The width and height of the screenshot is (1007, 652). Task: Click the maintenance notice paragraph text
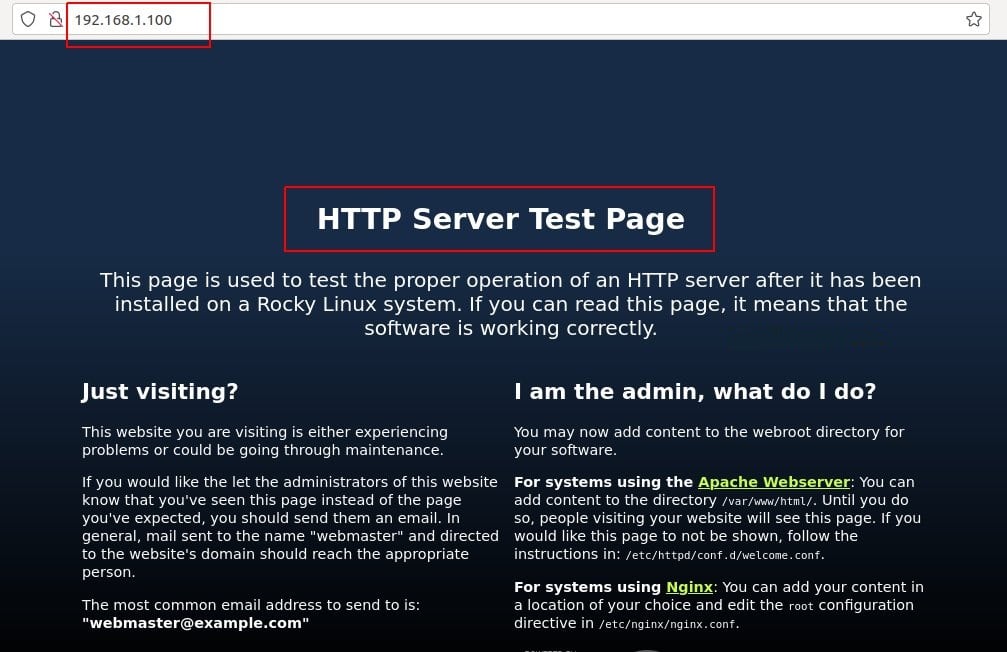coord(264,441)
